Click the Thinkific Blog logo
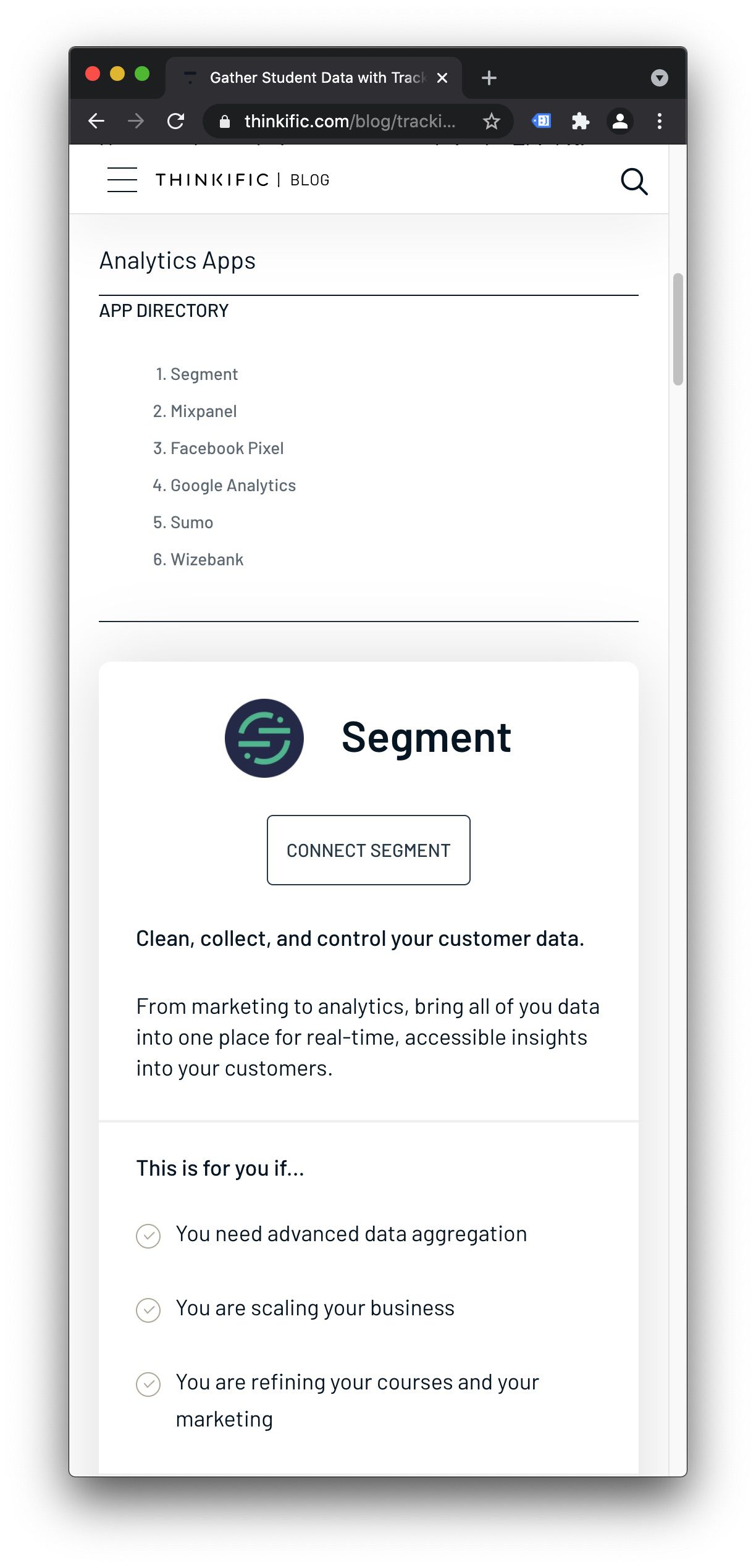Screen dimensions: 756x1568 point(242,180)
